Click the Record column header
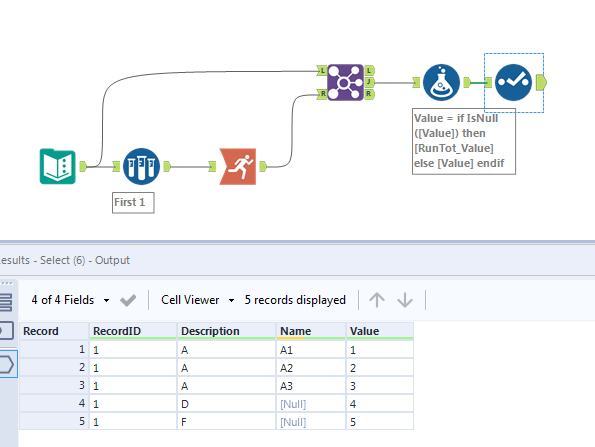Screen dimensions: 595x447 pos(54,331)
